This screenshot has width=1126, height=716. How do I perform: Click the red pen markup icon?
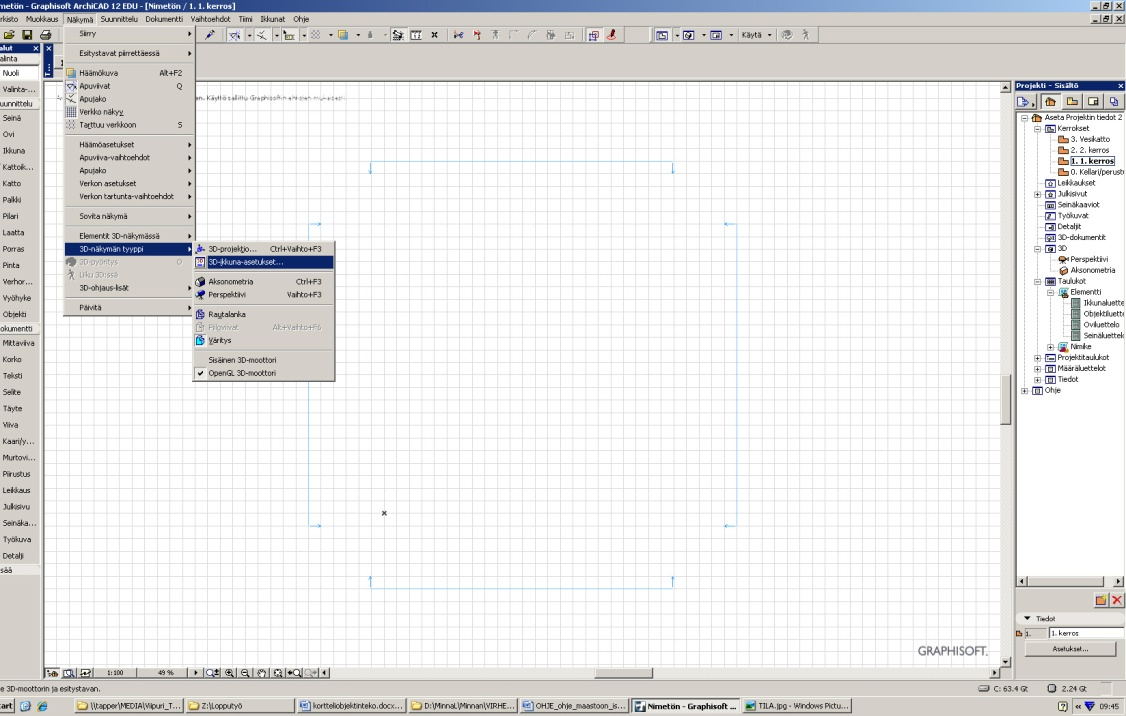coord(612,34)
